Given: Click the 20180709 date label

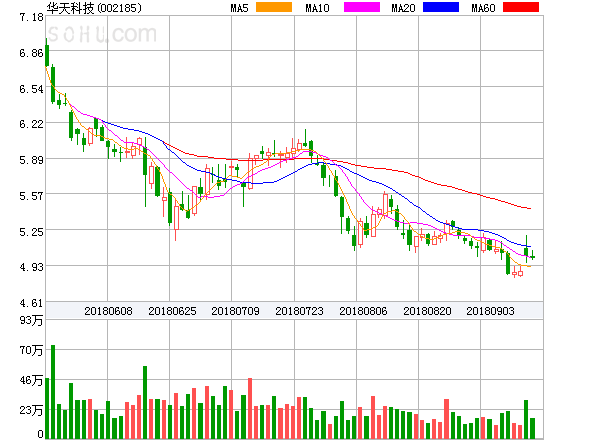Looking at the screenshot, I should (x=235, y=311).
